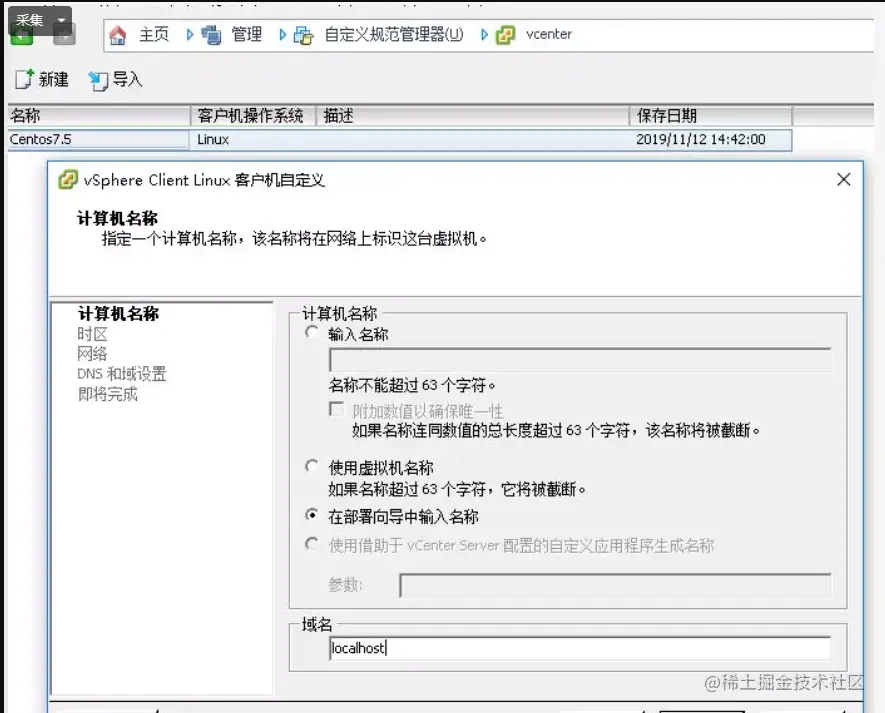Click the 新建 toolbar label

click(x=54, y=79)
